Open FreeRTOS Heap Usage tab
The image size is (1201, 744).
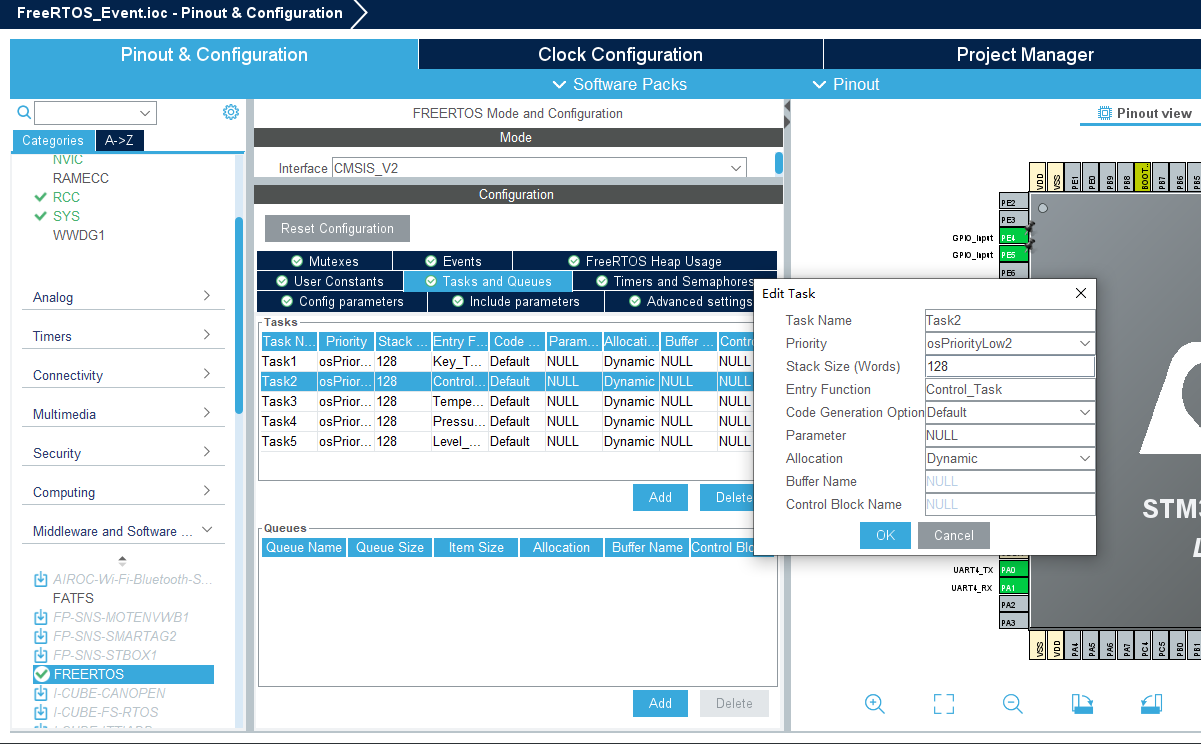[644, 261]
